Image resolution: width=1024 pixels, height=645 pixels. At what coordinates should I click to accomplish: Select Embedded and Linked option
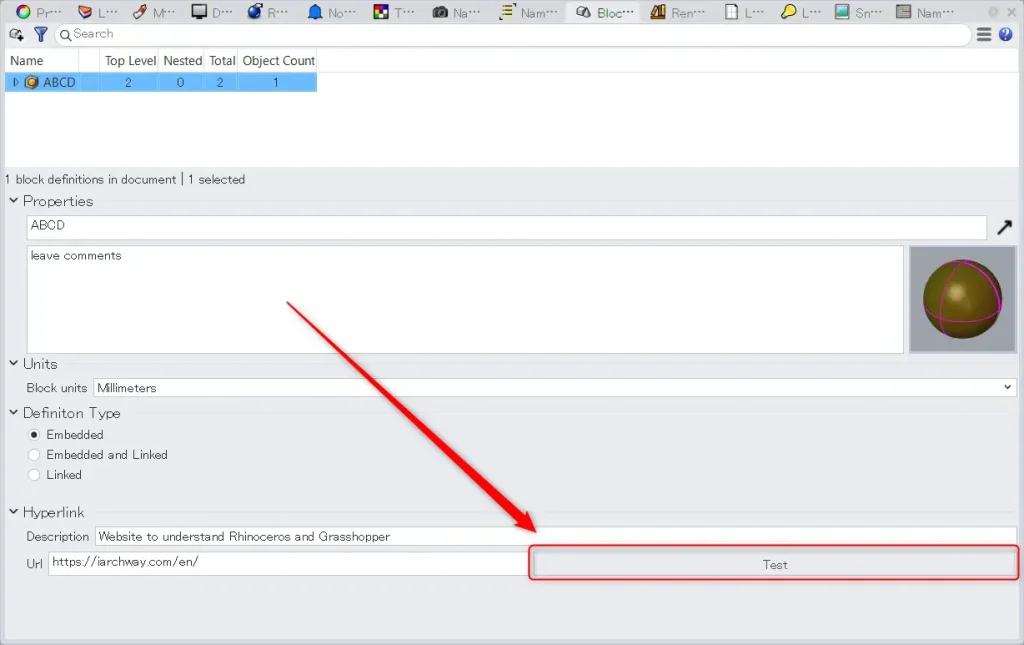35,455
